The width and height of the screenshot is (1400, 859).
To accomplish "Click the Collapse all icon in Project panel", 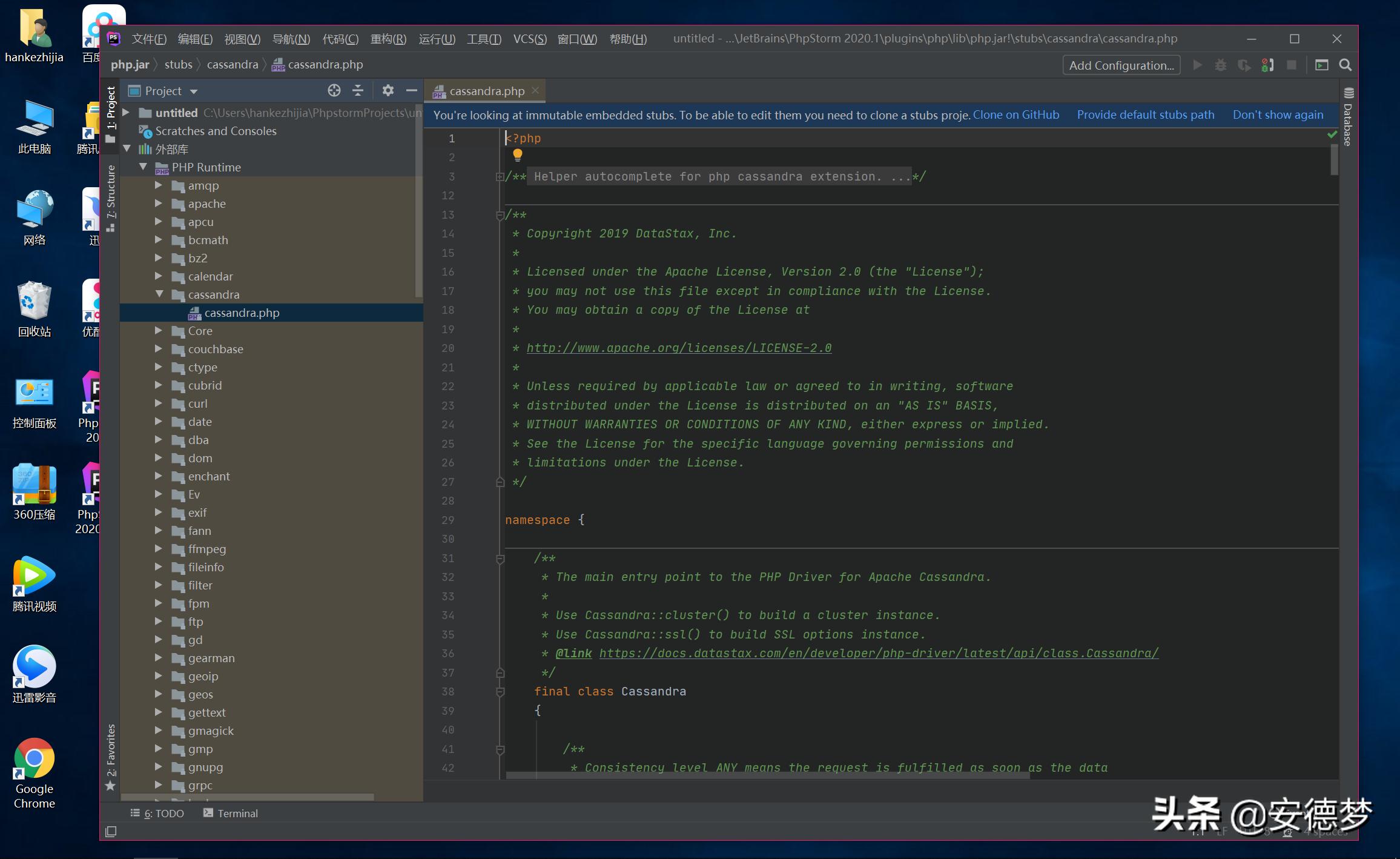I will (357, 91).
